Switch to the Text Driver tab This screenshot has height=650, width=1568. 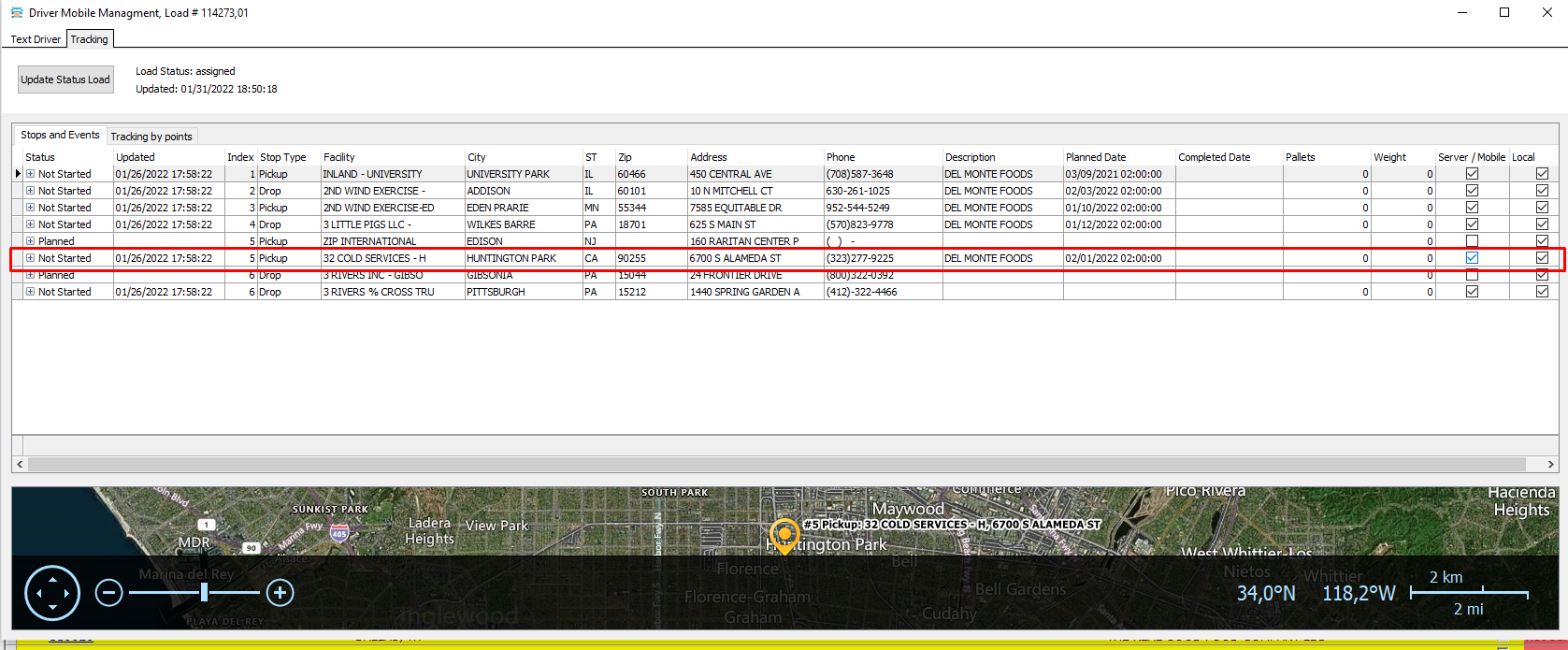[x=36, y=39]
